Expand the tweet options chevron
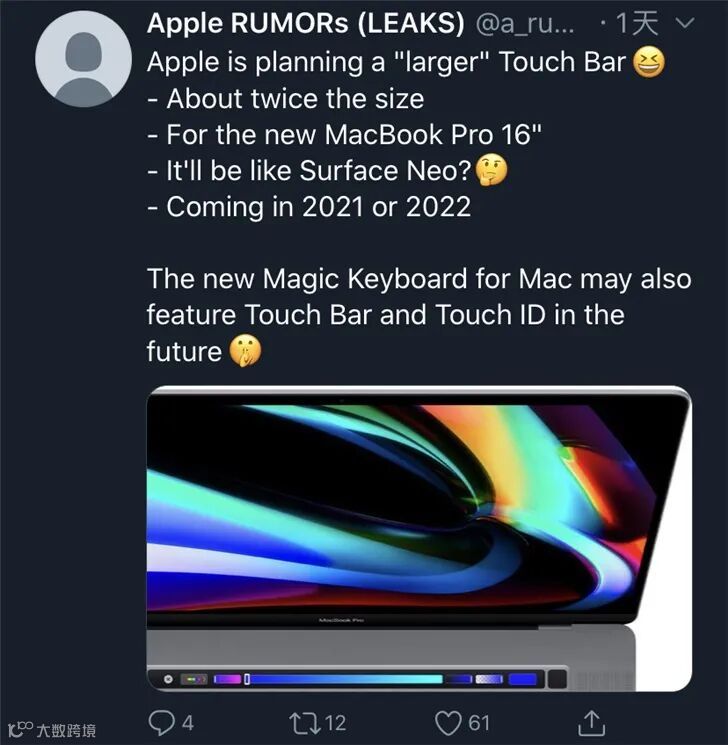728x745 pixels. [685, 23]
